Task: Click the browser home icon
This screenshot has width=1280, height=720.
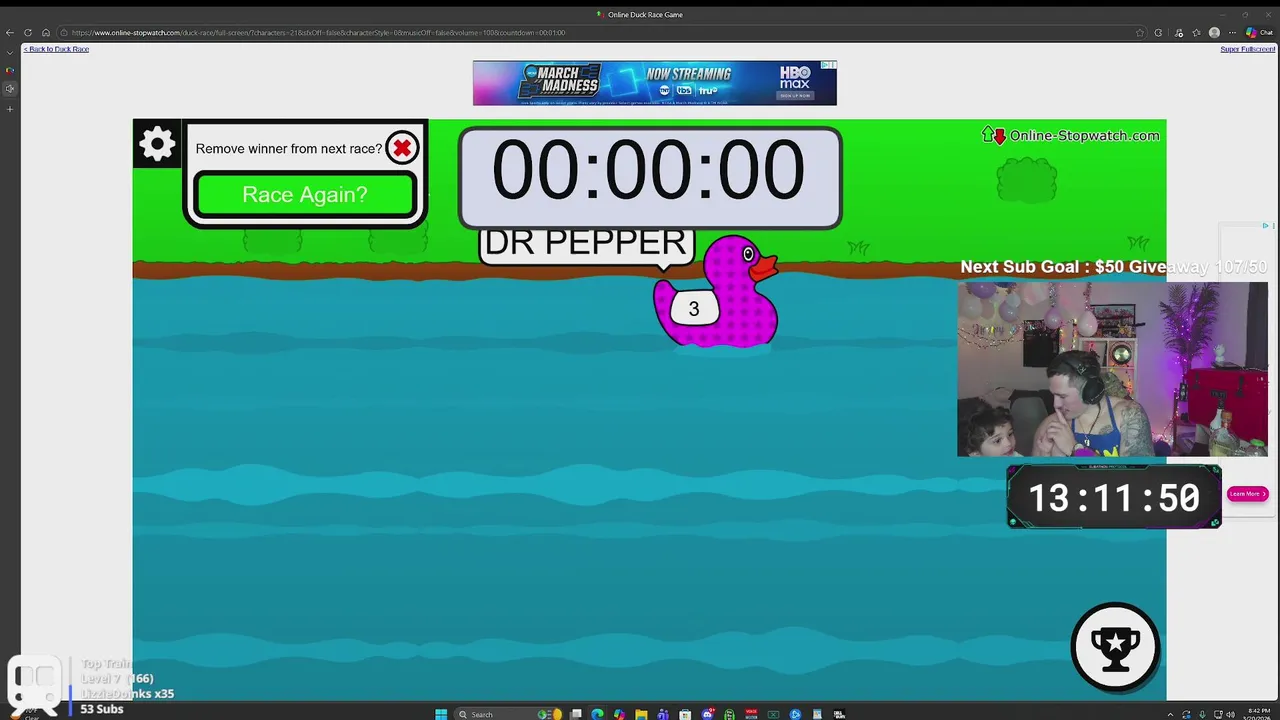Action: [x=45, y=32]
